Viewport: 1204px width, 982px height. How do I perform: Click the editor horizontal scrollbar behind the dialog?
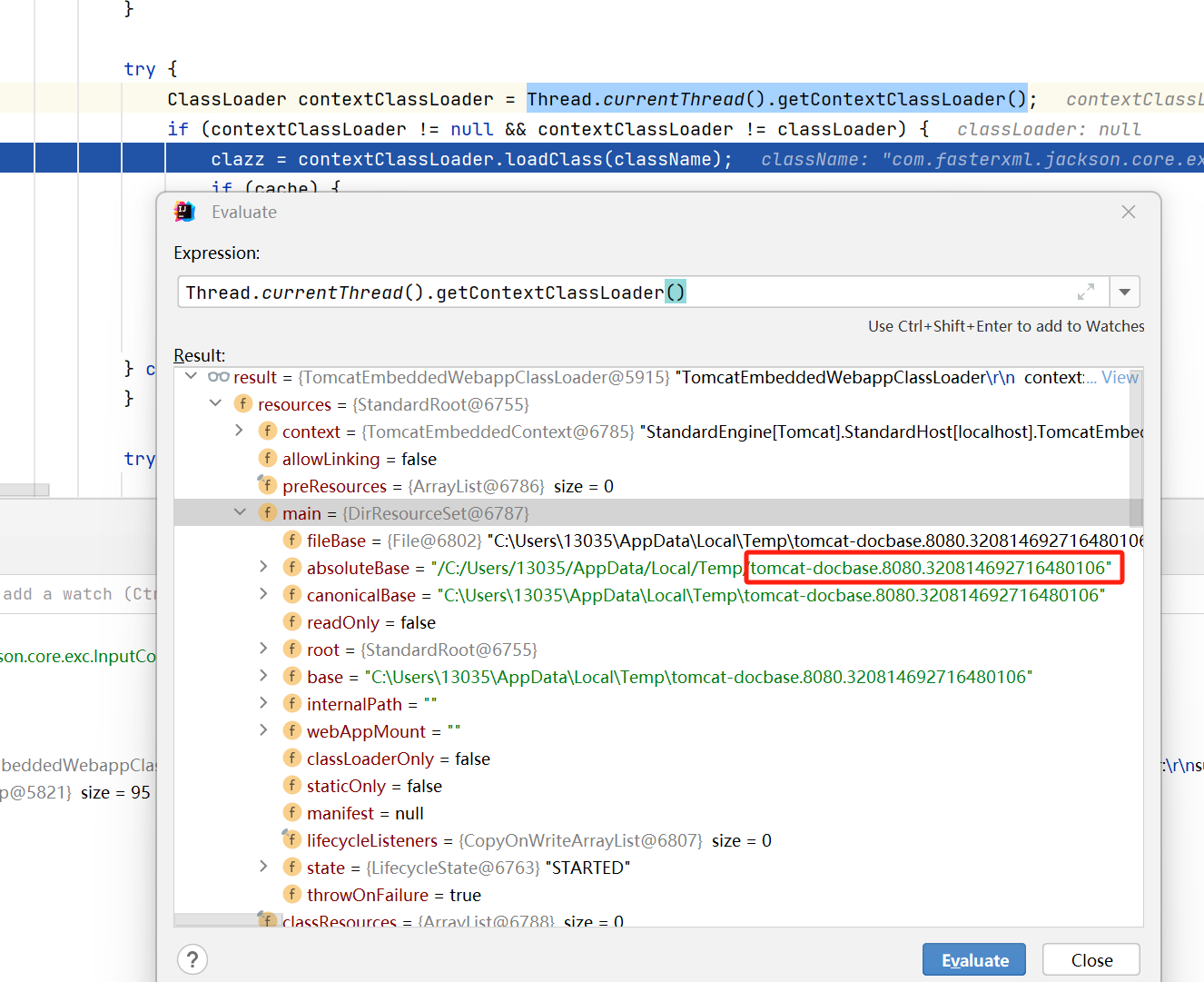point(25,490)
